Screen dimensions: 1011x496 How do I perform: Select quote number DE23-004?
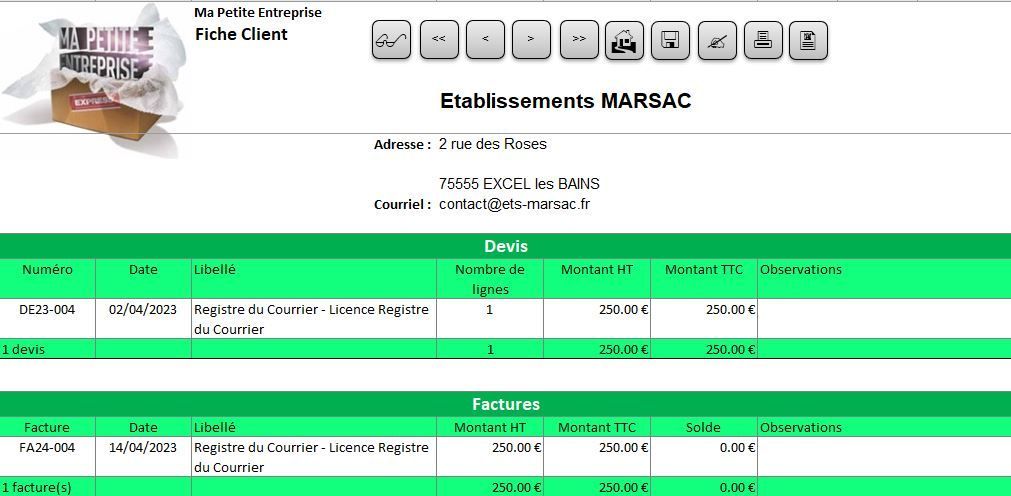pos(47,310)
